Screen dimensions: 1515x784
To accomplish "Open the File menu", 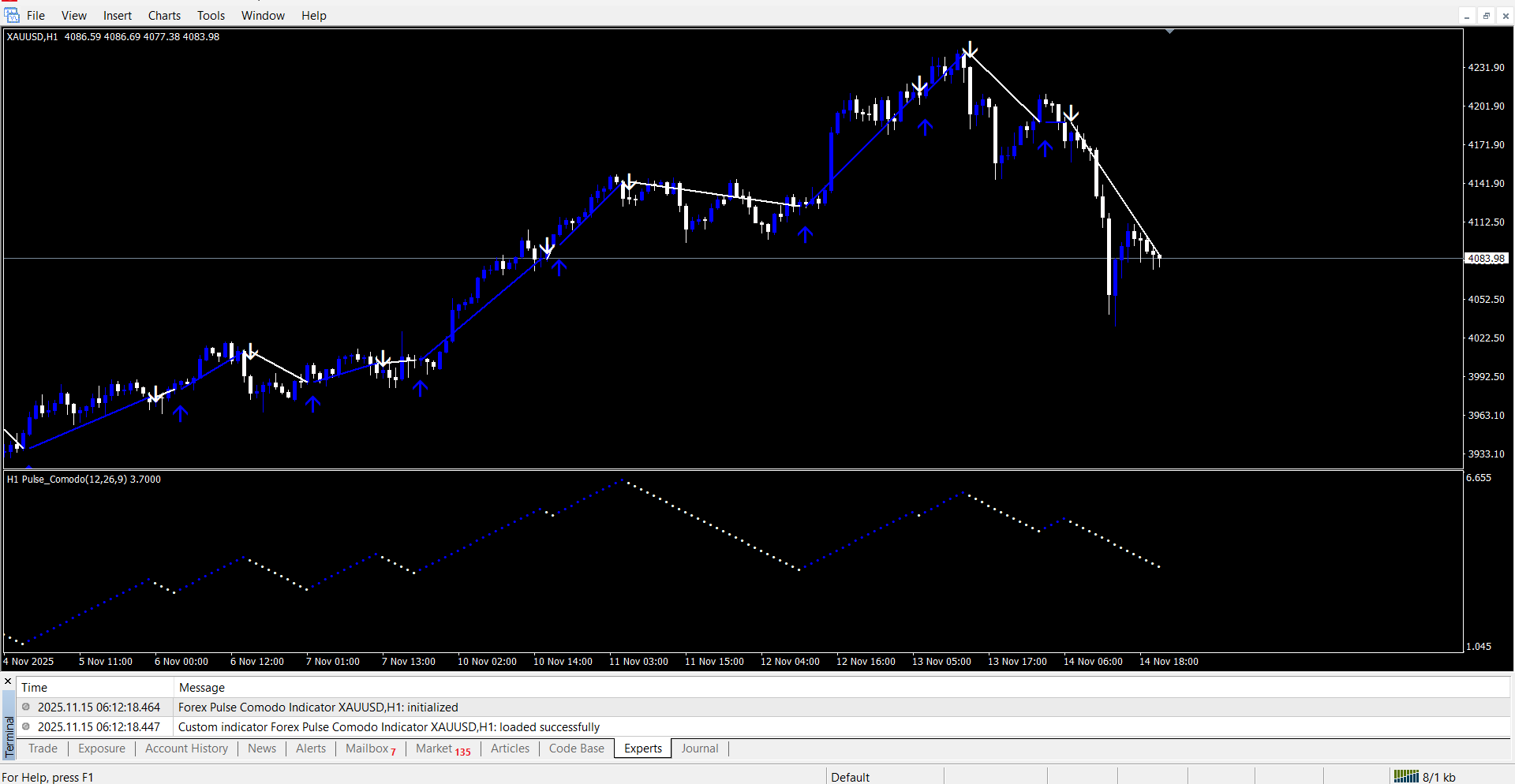I will coord(36,16).
